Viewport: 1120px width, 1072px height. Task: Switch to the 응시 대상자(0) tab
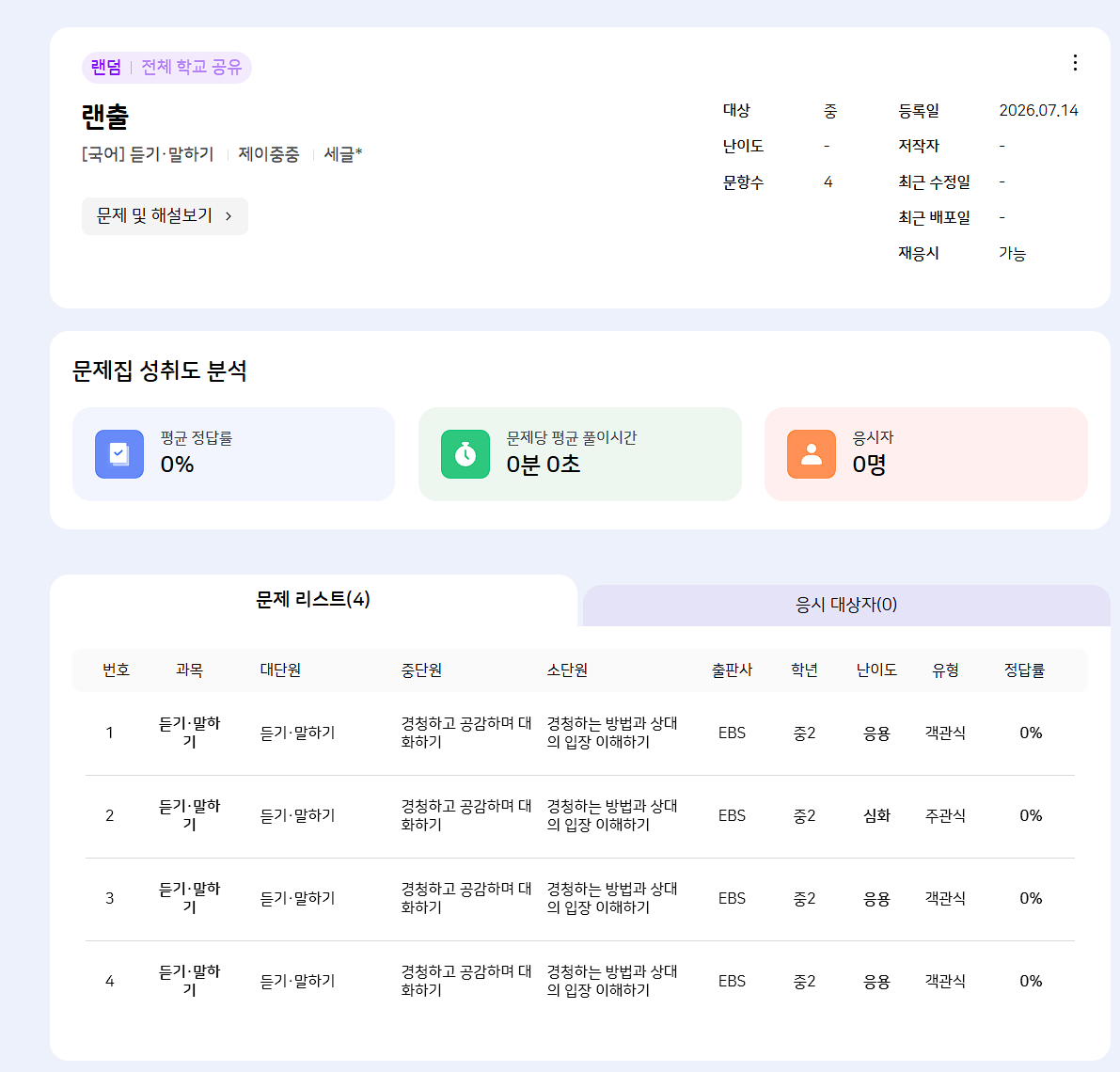point(846,605)
